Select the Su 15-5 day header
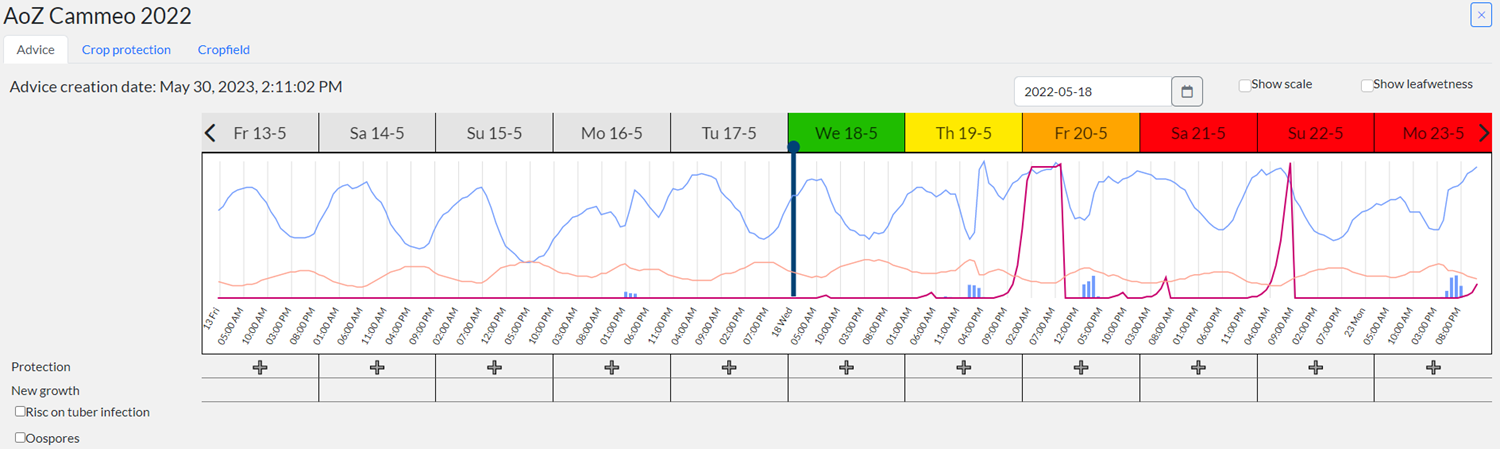 (494, 133)
